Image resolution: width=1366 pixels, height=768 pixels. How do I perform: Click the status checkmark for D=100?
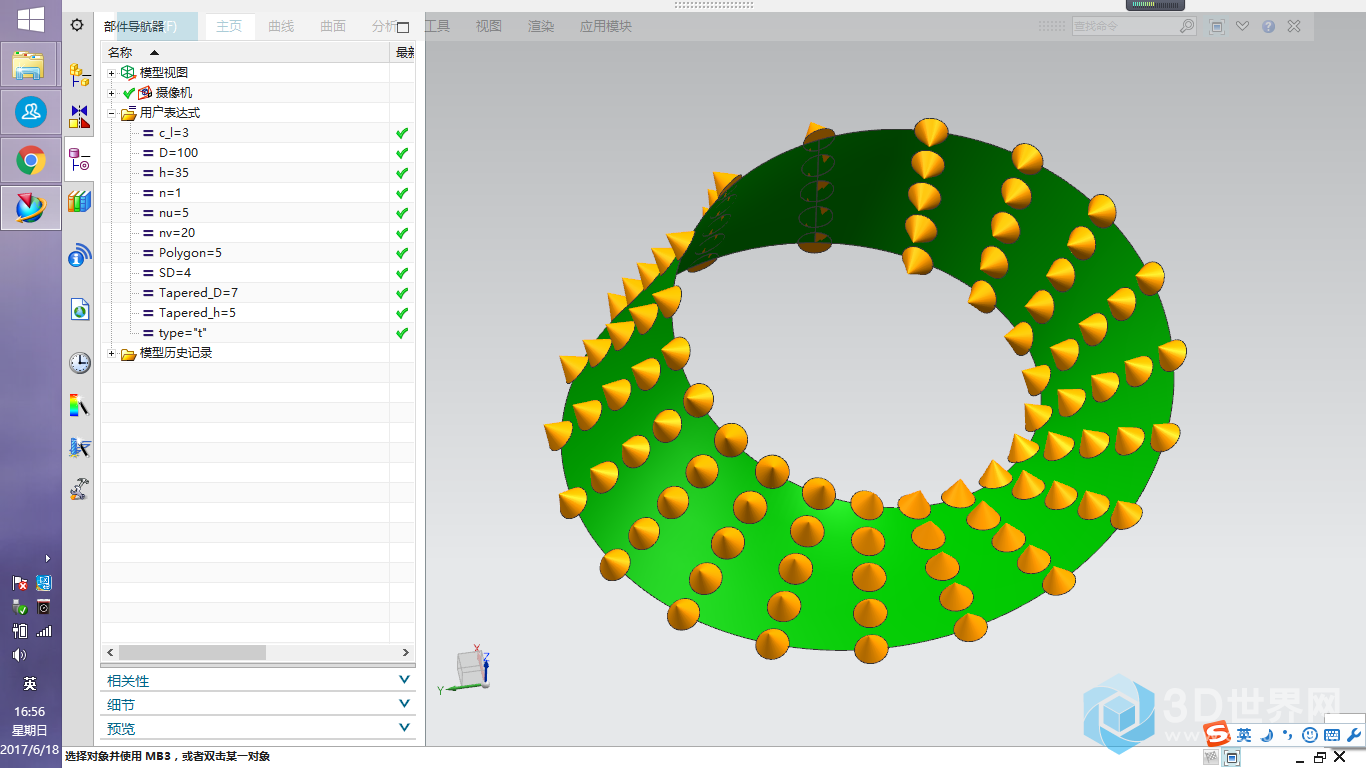[402, 153]
